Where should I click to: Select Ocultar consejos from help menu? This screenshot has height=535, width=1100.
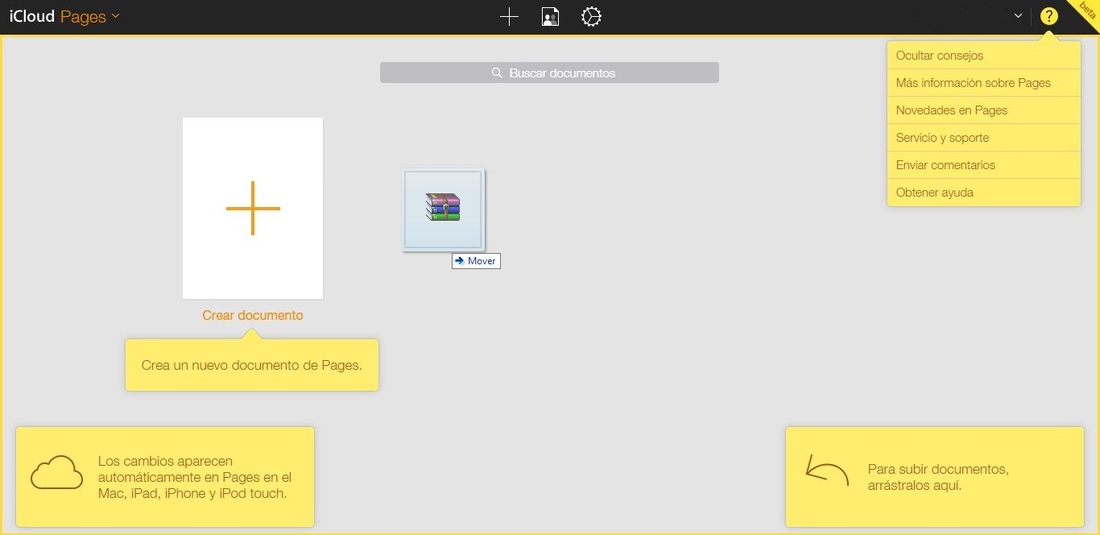984,55
